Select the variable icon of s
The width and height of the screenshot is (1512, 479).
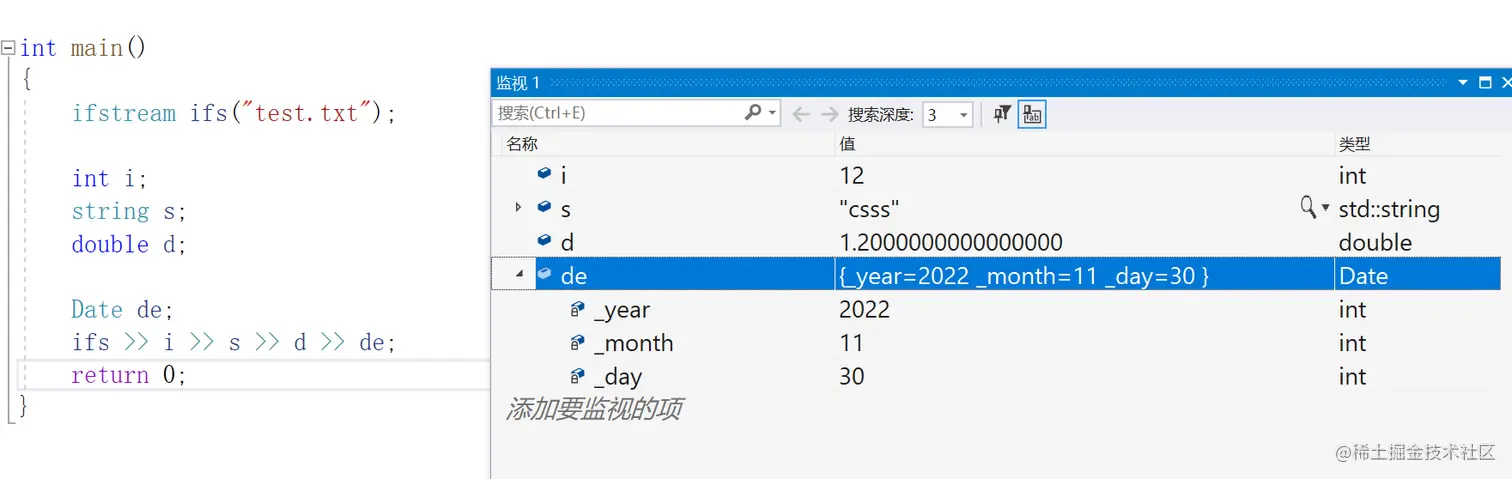point(544,207)
